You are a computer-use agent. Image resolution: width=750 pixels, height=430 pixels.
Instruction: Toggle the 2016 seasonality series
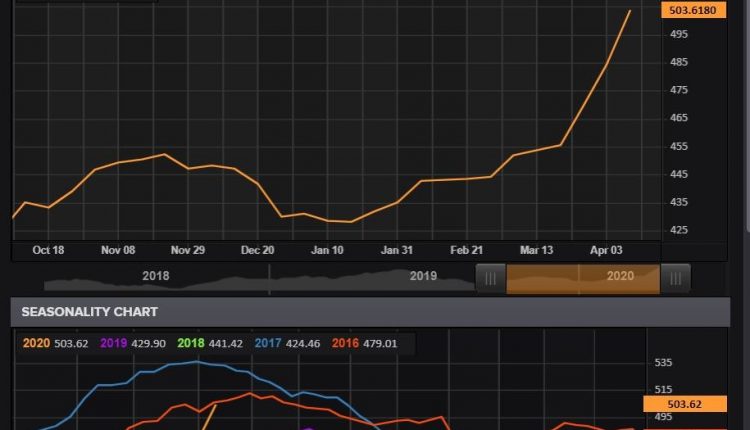coord(345,343)
